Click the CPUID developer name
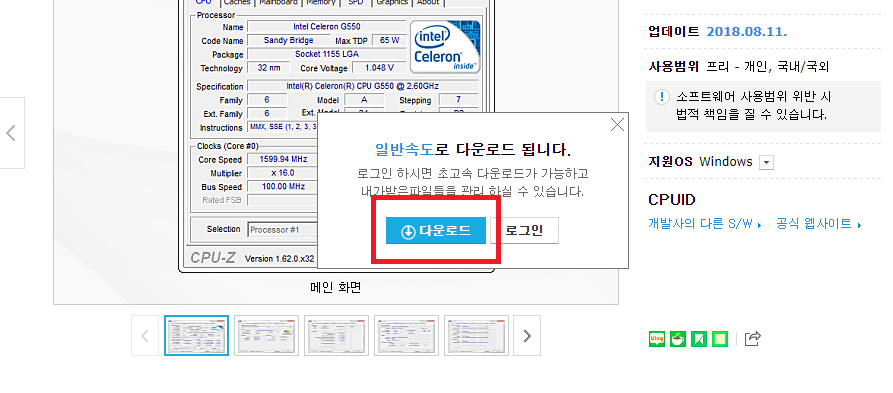The image size is (893, 393). coord(672,200)
